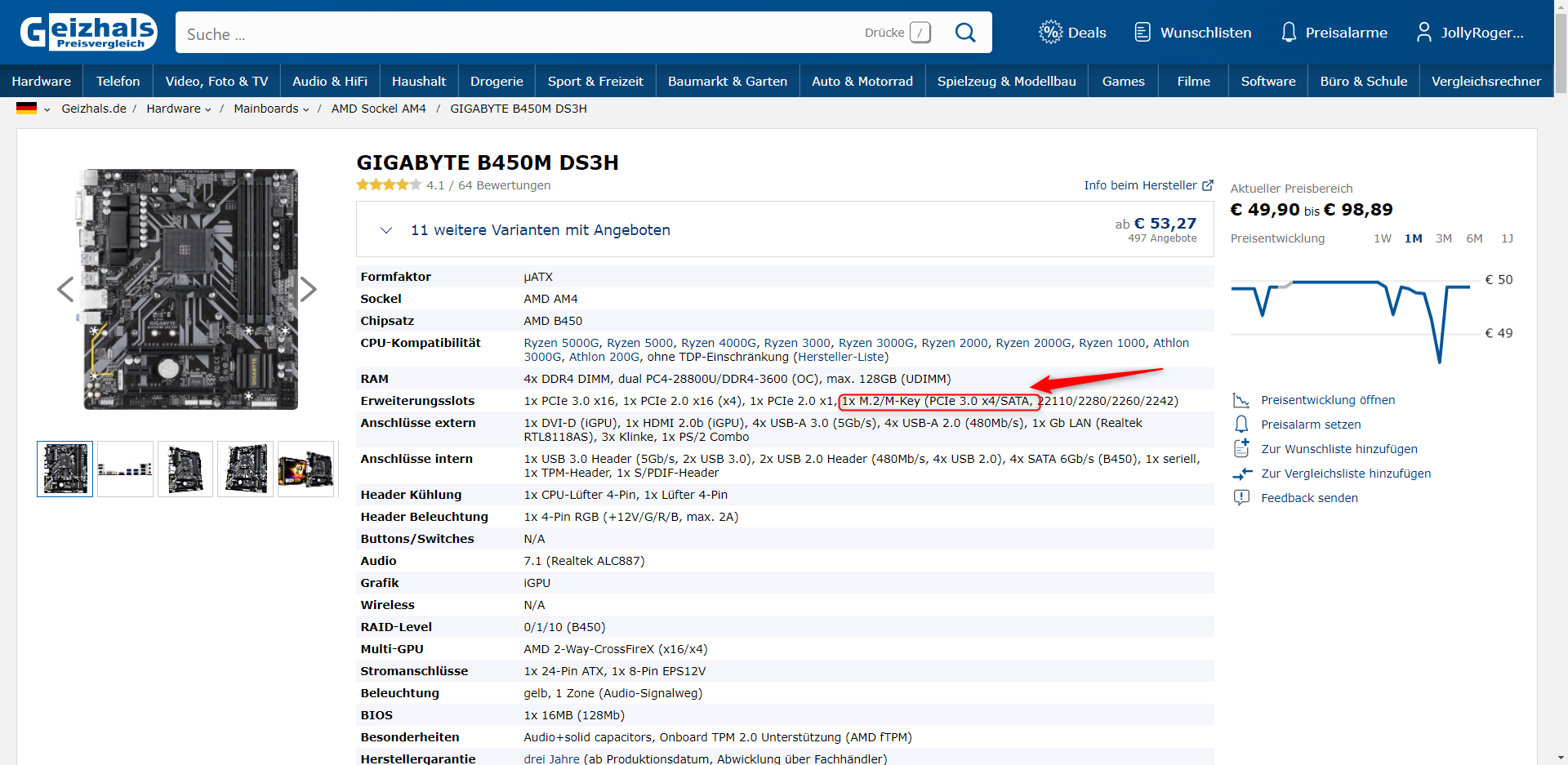
Task: Open the German flag country selector
Action: pos(33,109)
